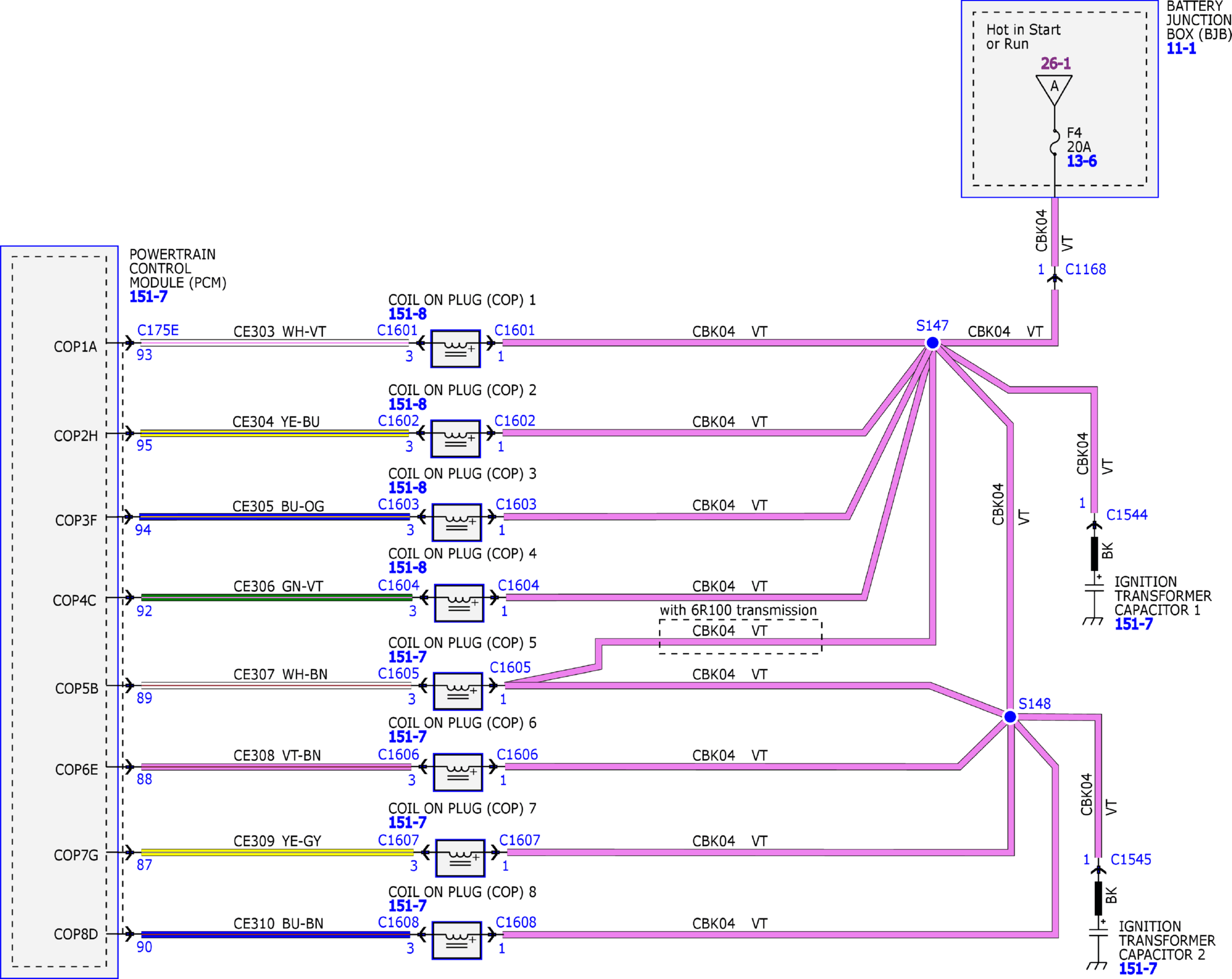The image size is (1232, 979).
Task: Click the COP 1 coil symbol
Action: [455, 349]
